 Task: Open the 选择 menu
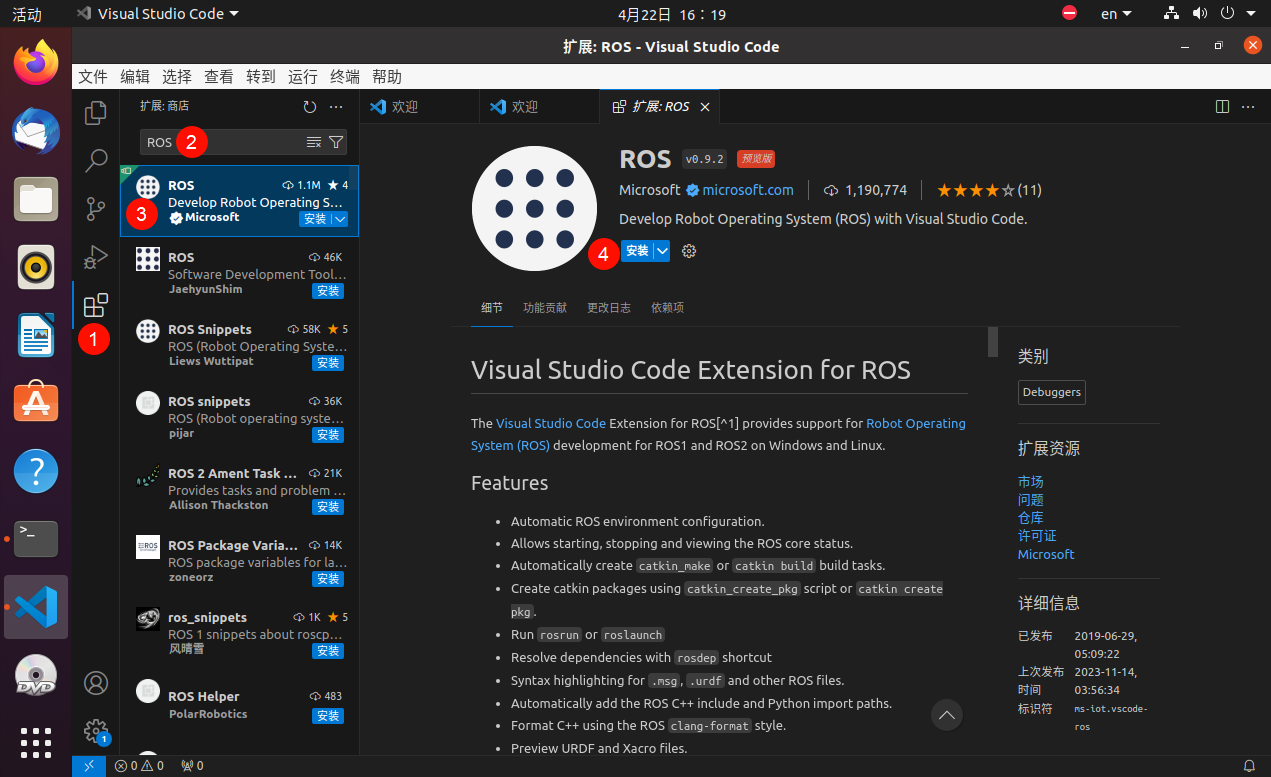pyautogui.click(x=177, y=77)
